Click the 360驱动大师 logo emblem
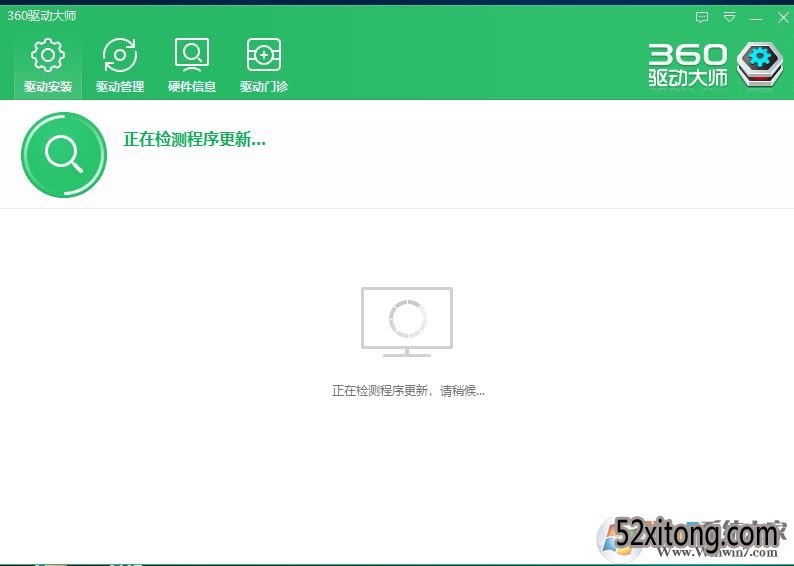Screen dimensions: 794x566 click(760, 64)
